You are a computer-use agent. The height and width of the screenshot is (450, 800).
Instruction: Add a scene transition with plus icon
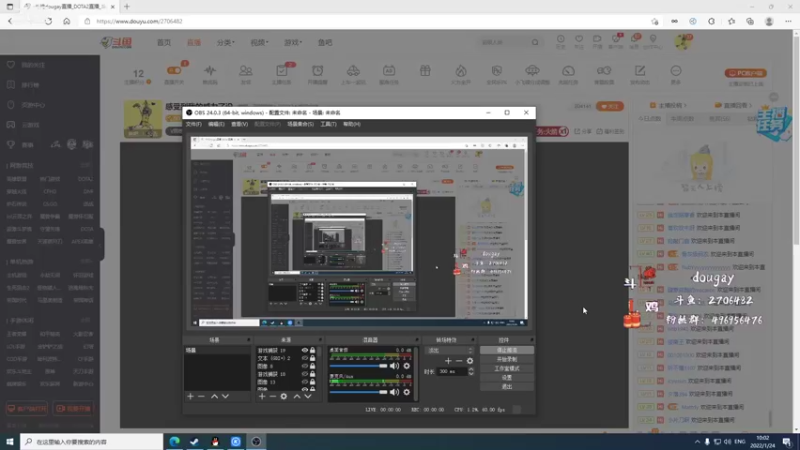448,361
